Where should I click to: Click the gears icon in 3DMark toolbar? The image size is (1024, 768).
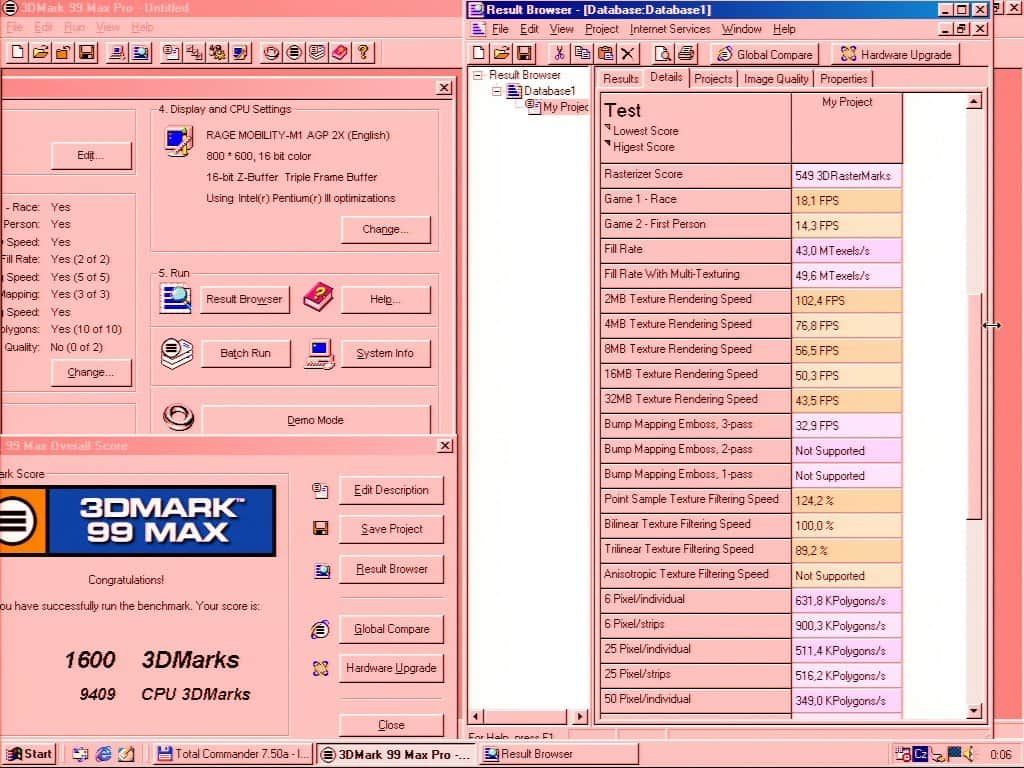pyautogui.click(x=217, y=52)
